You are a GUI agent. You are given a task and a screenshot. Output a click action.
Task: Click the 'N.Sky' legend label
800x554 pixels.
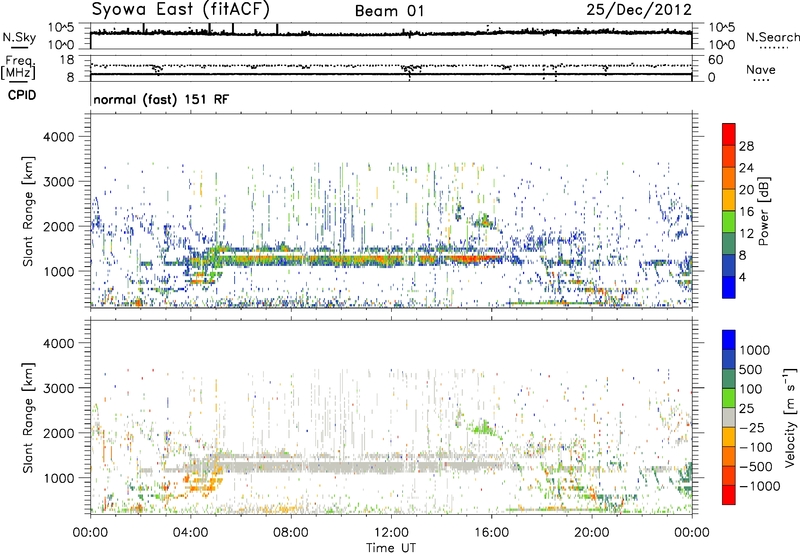(x=19, y=37)
